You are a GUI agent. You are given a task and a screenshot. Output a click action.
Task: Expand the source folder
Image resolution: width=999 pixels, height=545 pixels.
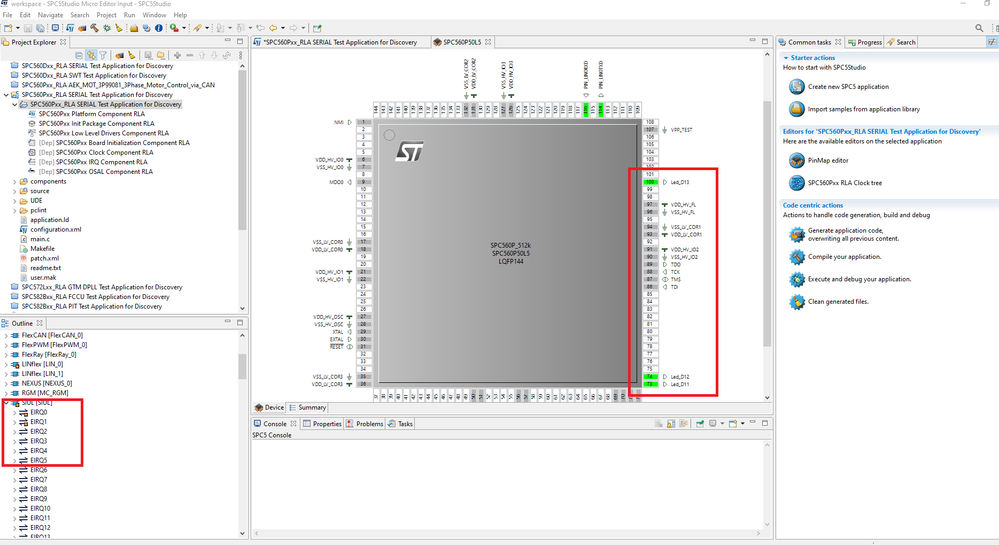[x=15, y=191]
